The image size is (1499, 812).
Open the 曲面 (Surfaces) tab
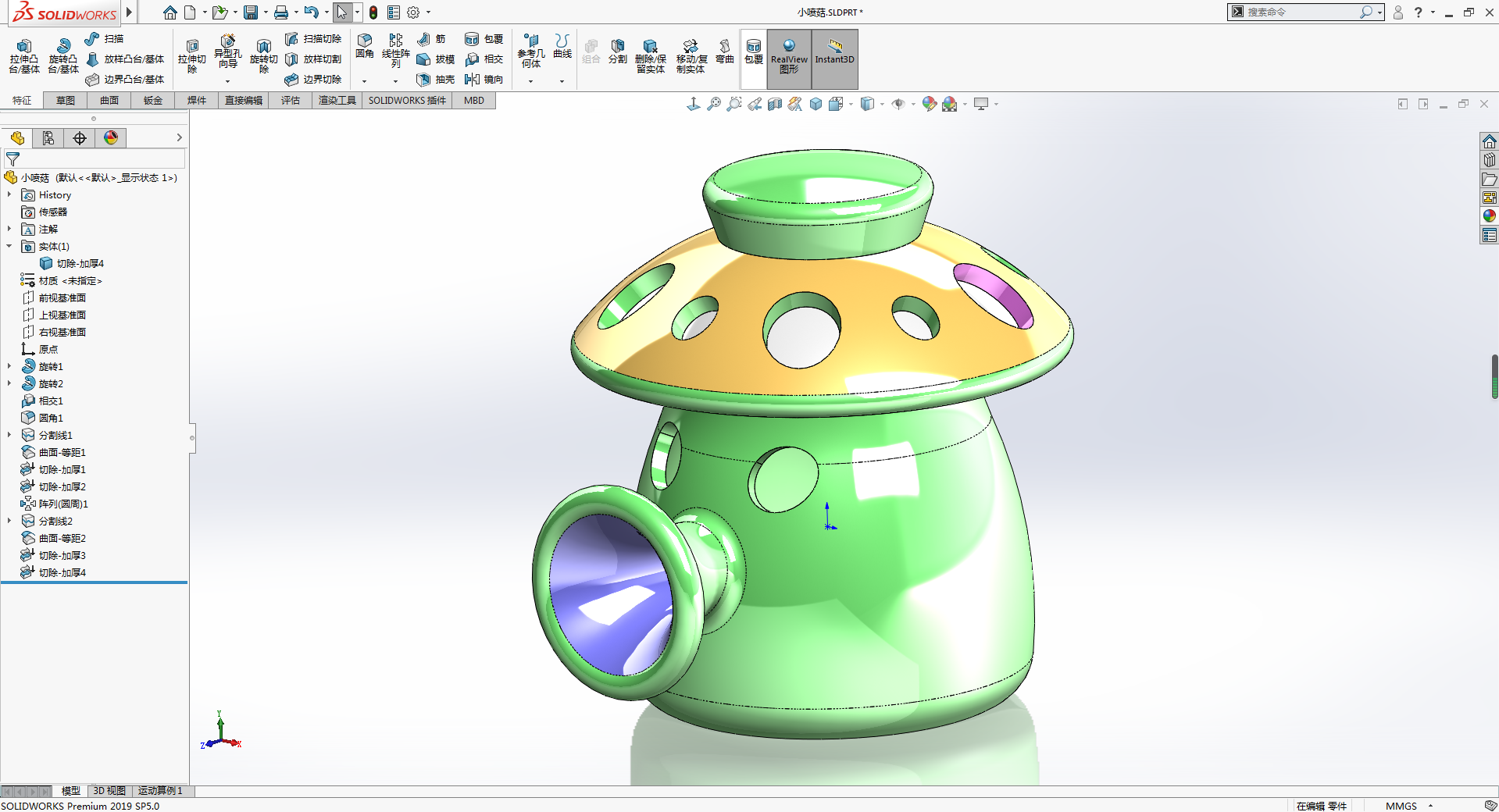(x=109, y=101)
